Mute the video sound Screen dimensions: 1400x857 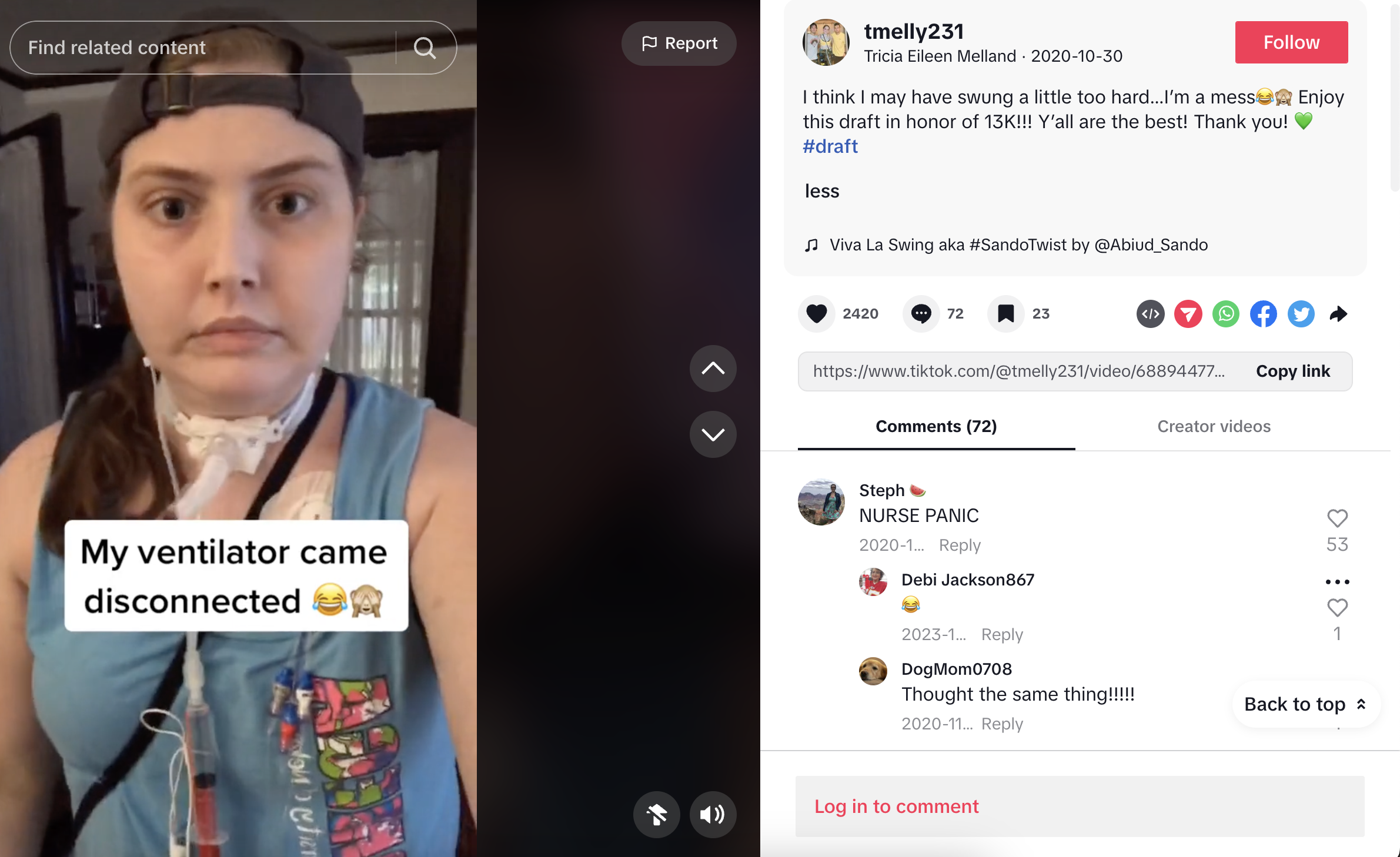tap(713, 814)
